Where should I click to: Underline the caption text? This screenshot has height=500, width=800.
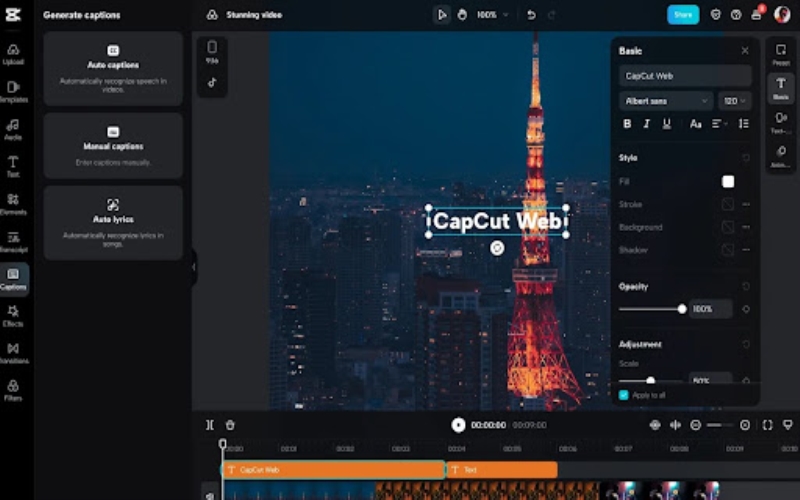[x=666, y=124]
